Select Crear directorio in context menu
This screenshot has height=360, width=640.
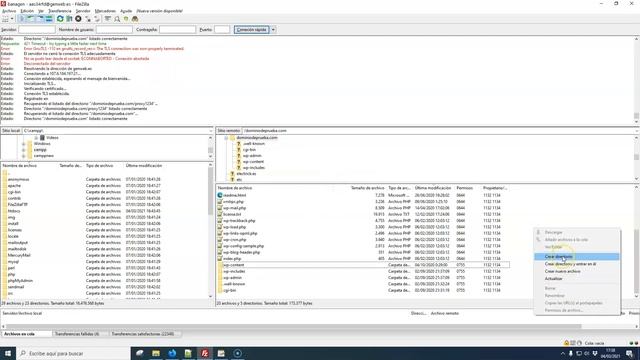[576, 257]
